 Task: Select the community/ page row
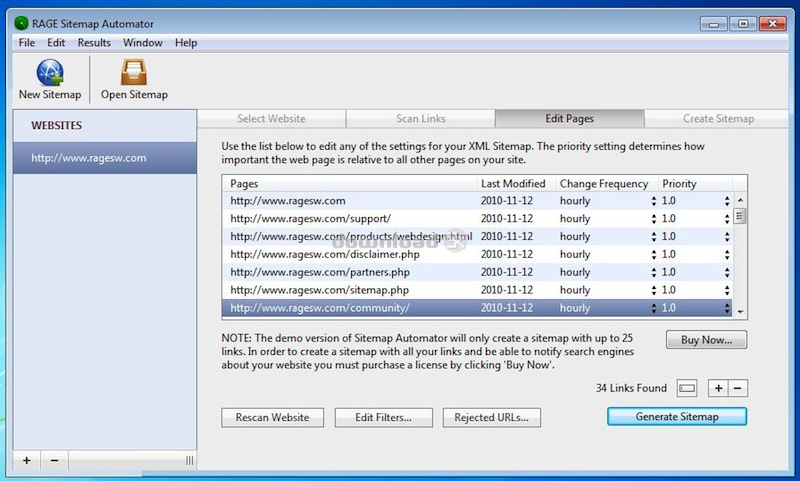[x=478, y=308]
